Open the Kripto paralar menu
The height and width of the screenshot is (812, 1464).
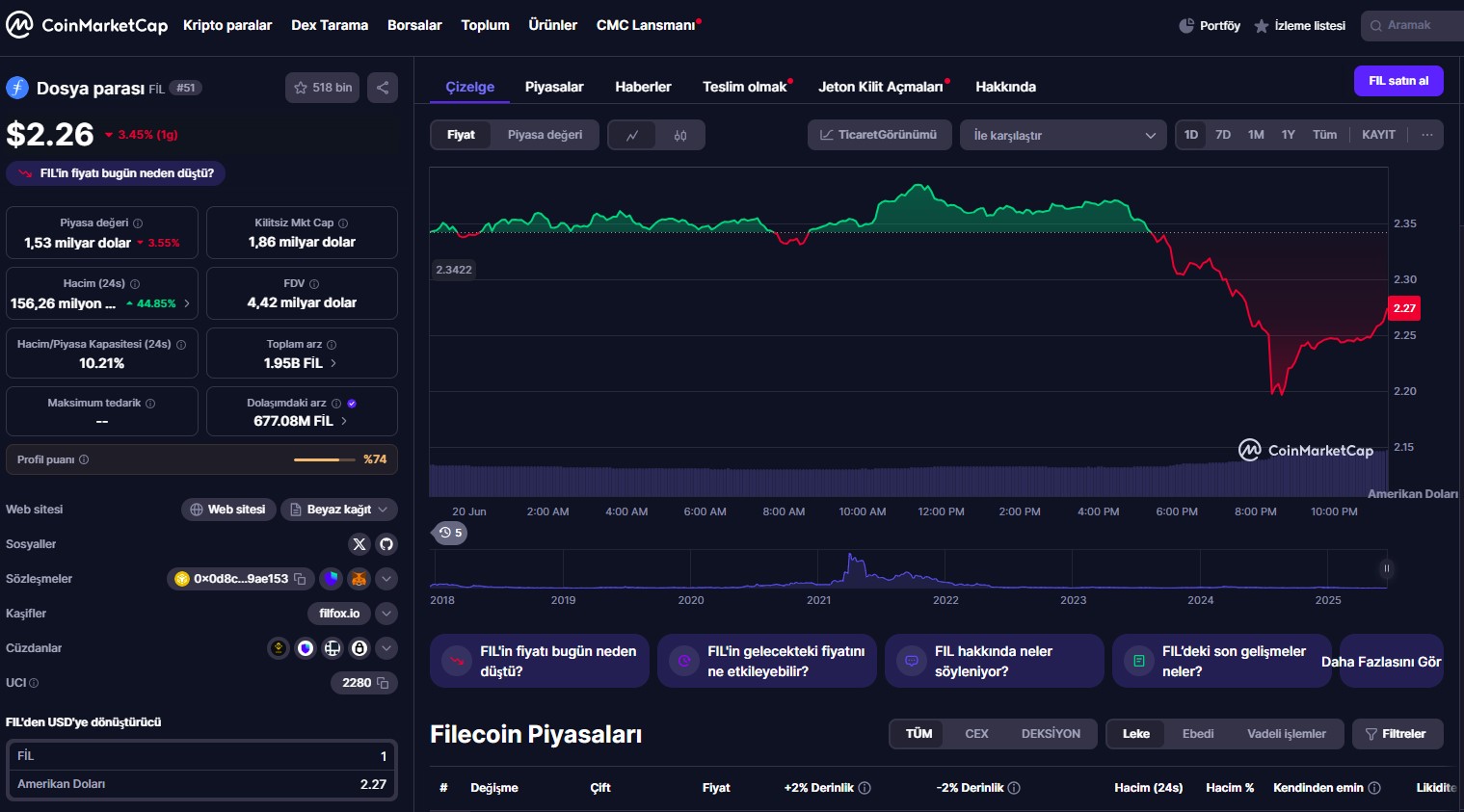[227, 25]
